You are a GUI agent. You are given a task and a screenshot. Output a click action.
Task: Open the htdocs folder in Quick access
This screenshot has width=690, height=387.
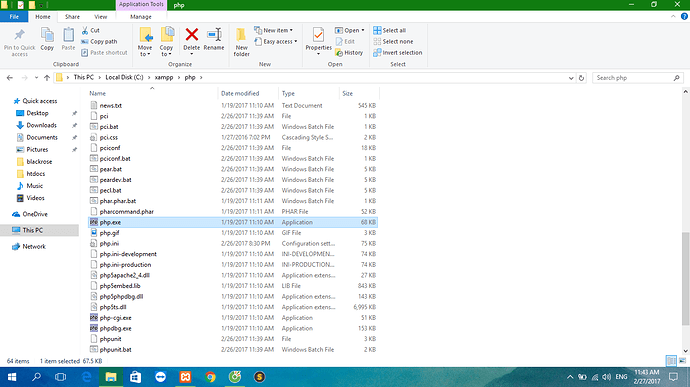pyautogui.click(x=36, y=174)
